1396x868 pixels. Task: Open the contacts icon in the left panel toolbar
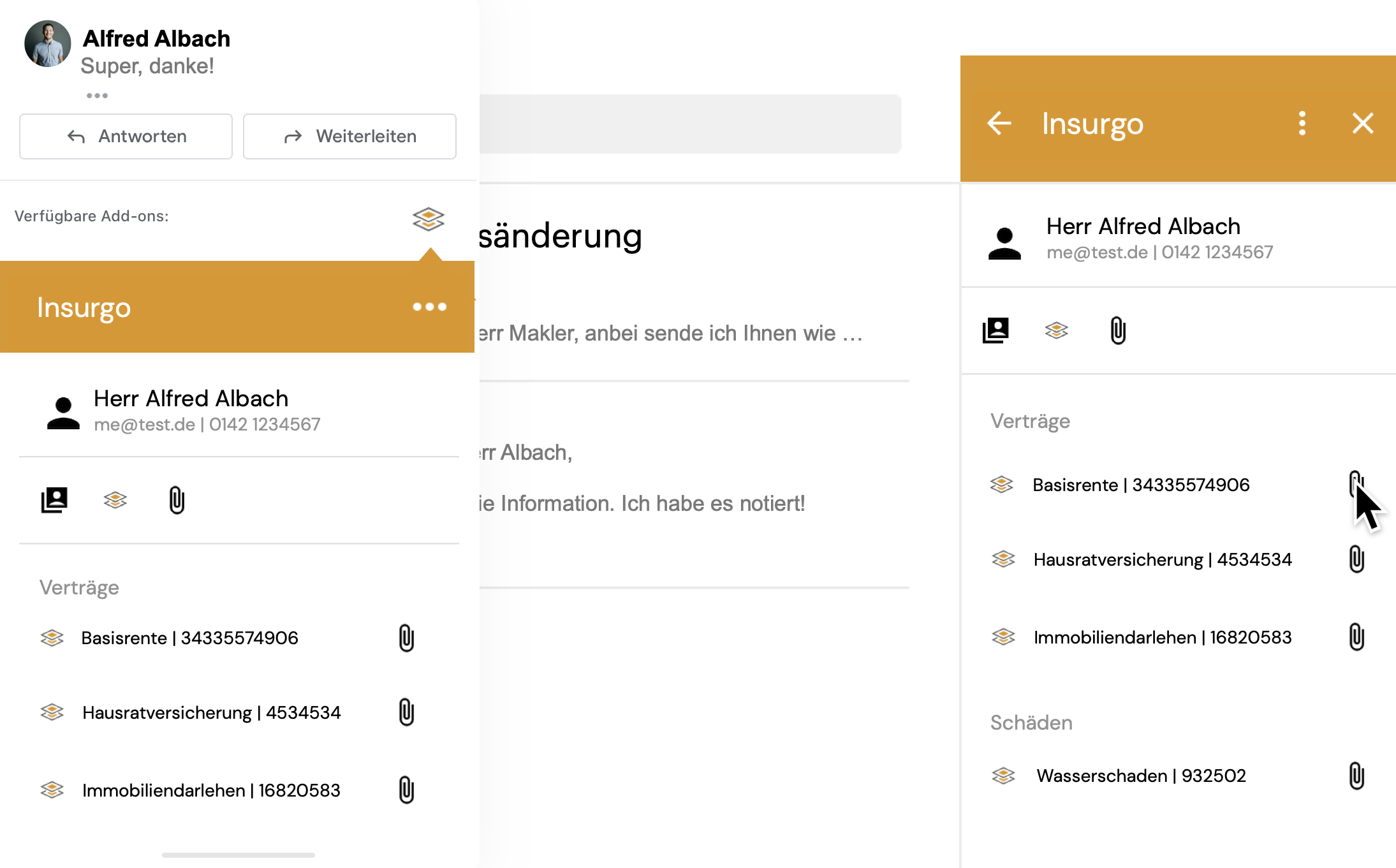point(54,500)
